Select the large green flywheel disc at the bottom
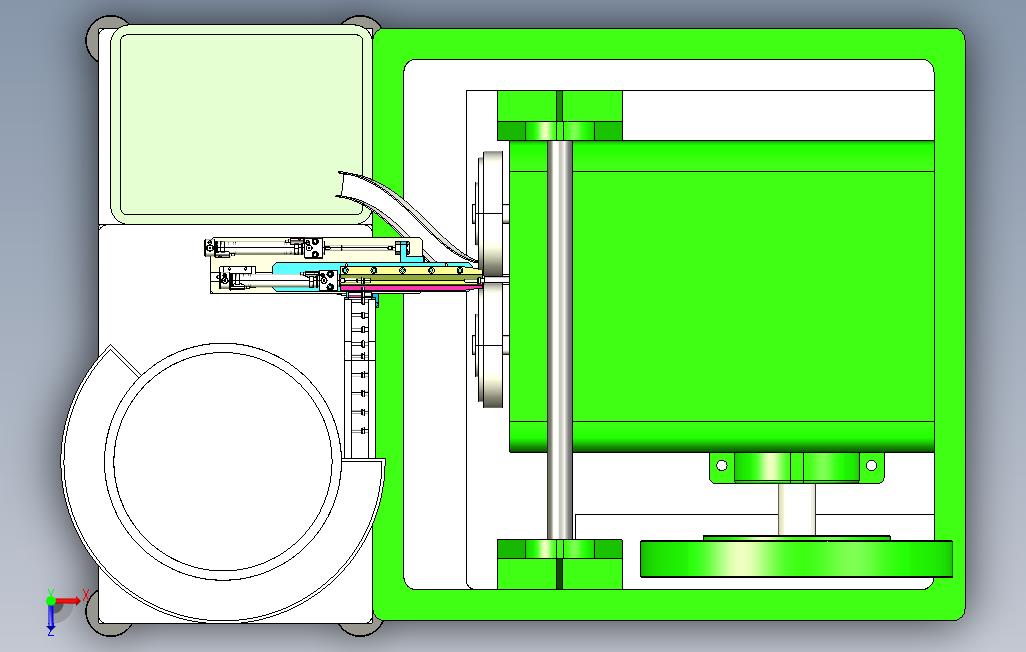The width and height of the screenshot is (1026, 652). (796, 559)
